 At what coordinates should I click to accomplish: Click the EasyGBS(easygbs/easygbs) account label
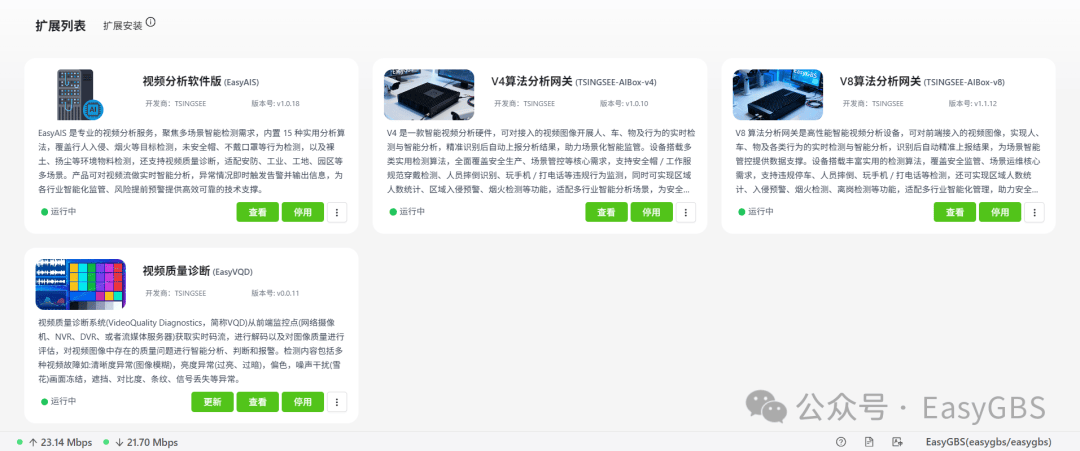988,442
